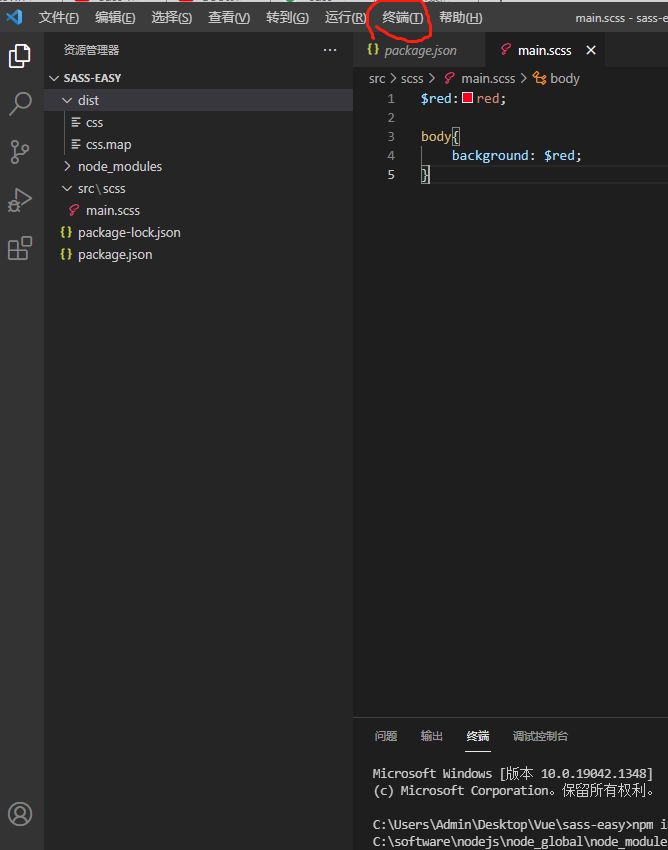Select the 终端 panel tab

pyautogui.click(x=478, y=736)
